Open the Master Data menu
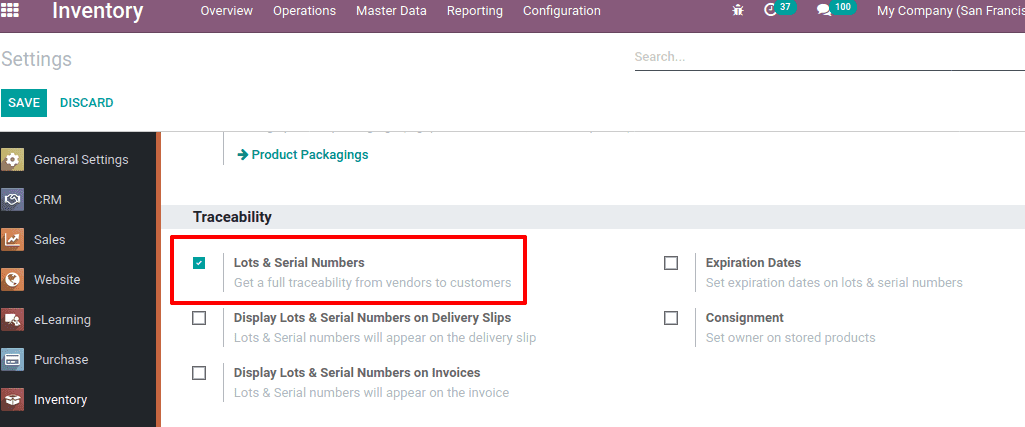 392,11
